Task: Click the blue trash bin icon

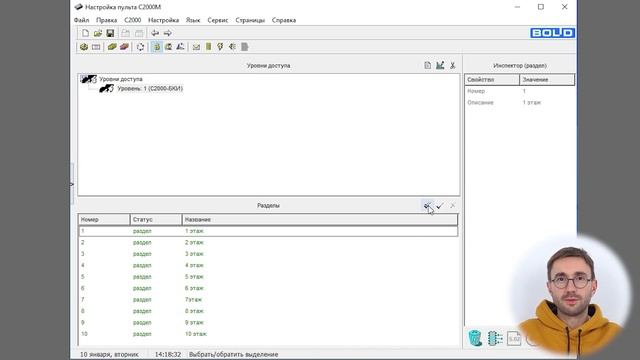Action: tap(475, 338)
